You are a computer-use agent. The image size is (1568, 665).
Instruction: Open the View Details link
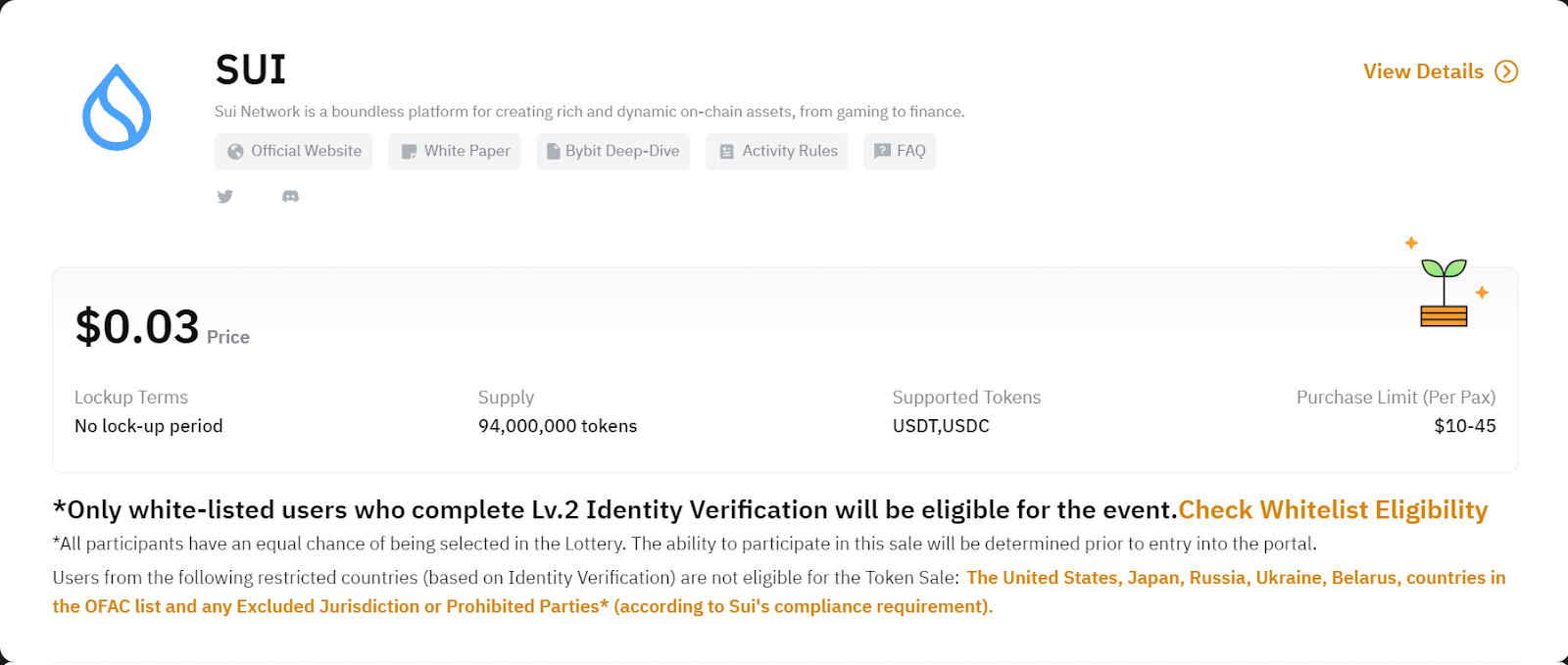tap(1423, 71)
